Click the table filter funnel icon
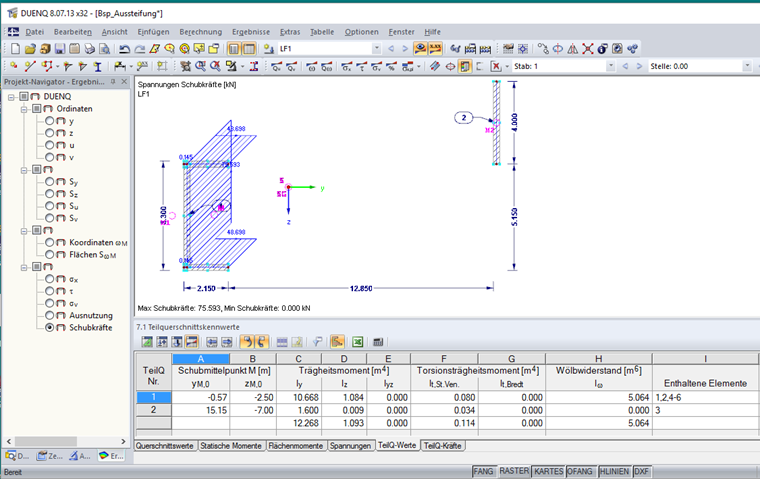Viewport: 760px width, 479px height. coord(317,342)
